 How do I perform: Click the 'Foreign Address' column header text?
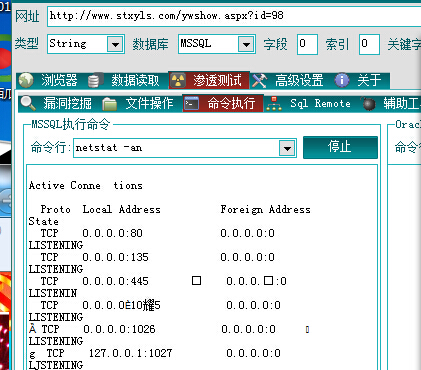coord(266,210)
